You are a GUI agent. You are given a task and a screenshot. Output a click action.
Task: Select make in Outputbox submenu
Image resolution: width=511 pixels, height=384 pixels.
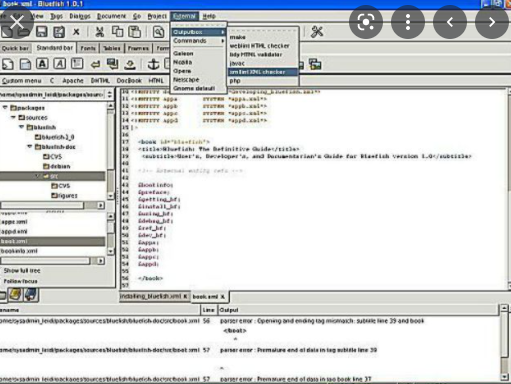pos(263,37)
